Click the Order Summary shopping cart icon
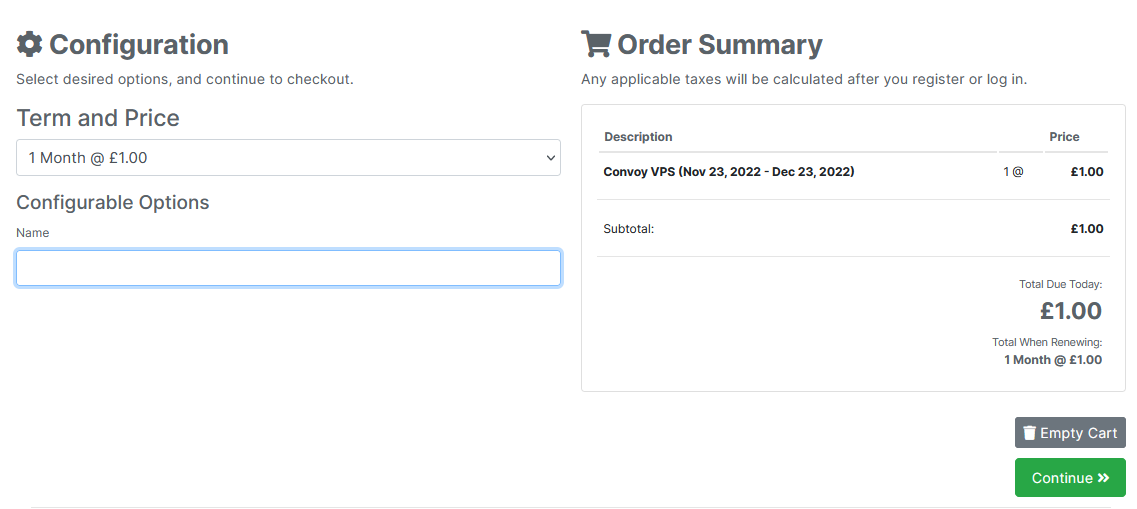The height and width of the screenshot is (509, 1137). pos(596,44)
